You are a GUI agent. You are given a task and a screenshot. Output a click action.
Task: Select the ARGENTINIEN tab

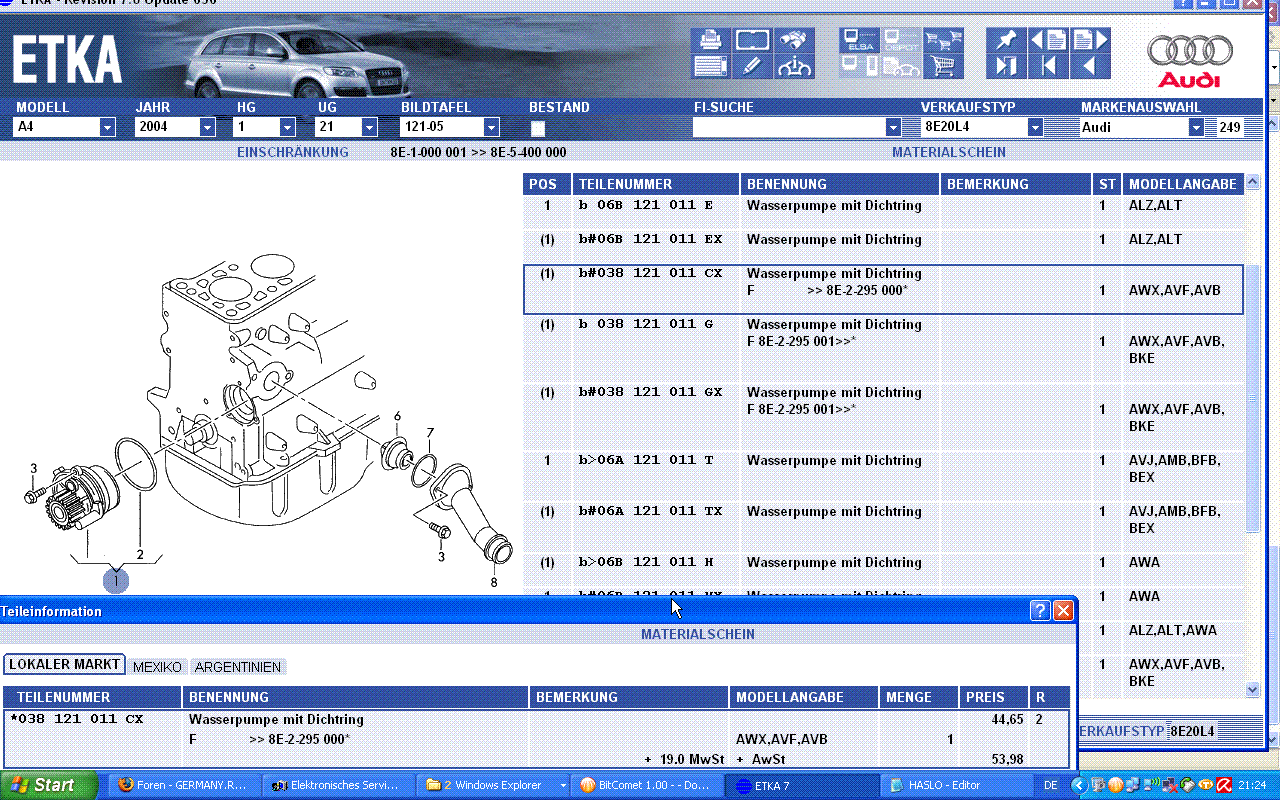pos(238,667)
